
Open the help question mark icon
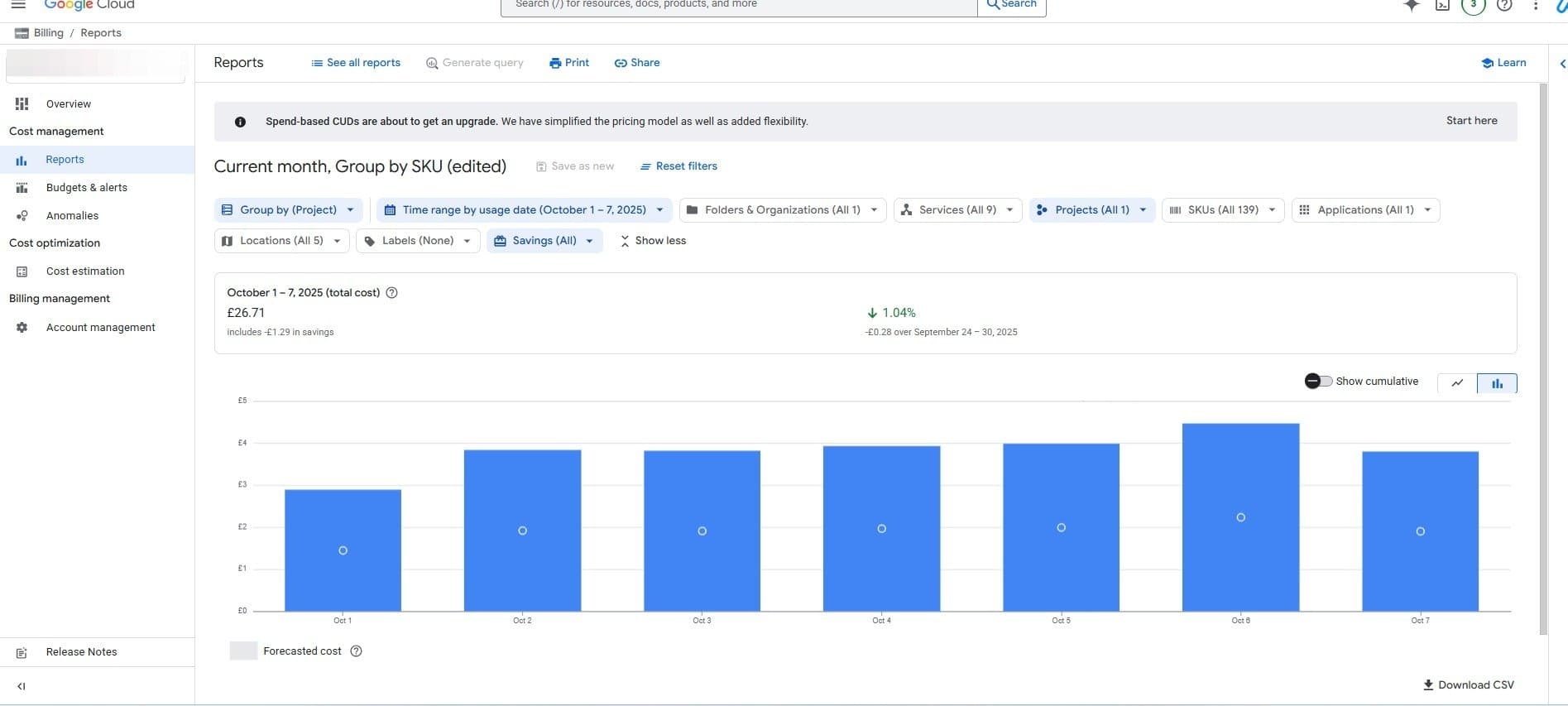tap(1504, 5)
